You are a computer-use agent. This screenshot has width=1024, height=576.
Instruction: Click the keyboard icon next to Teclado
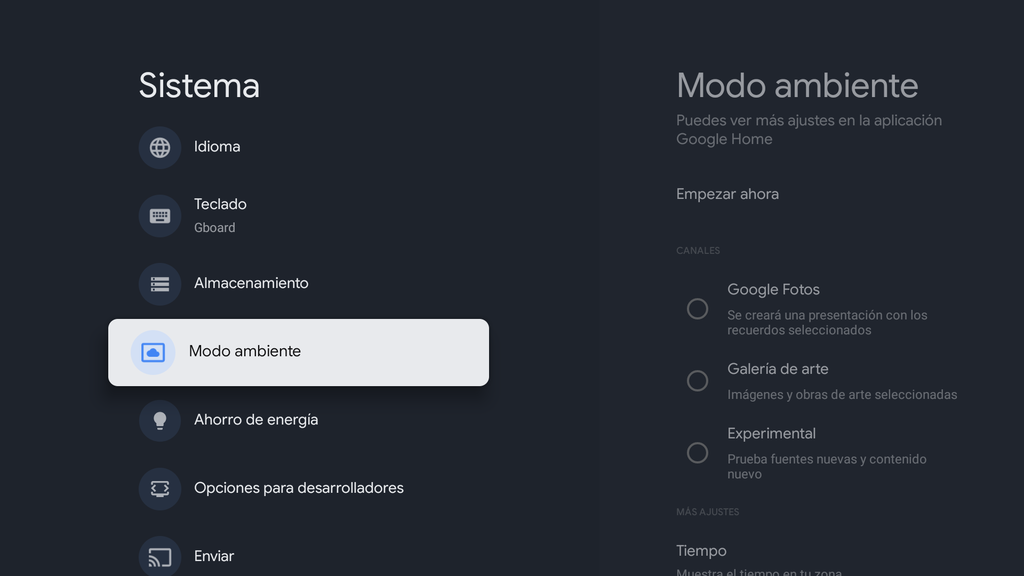point(160,216)
